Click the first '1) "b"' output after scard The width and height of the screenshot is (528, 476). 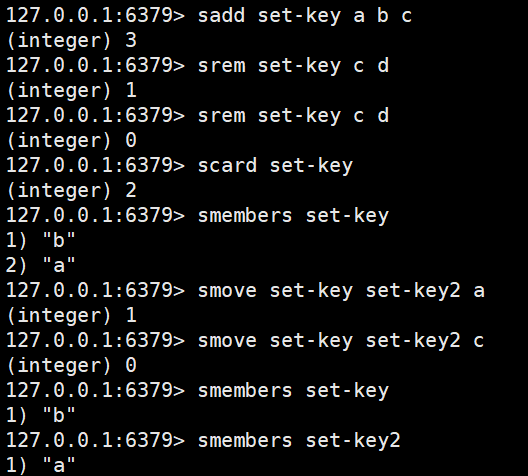pos(41,240)
